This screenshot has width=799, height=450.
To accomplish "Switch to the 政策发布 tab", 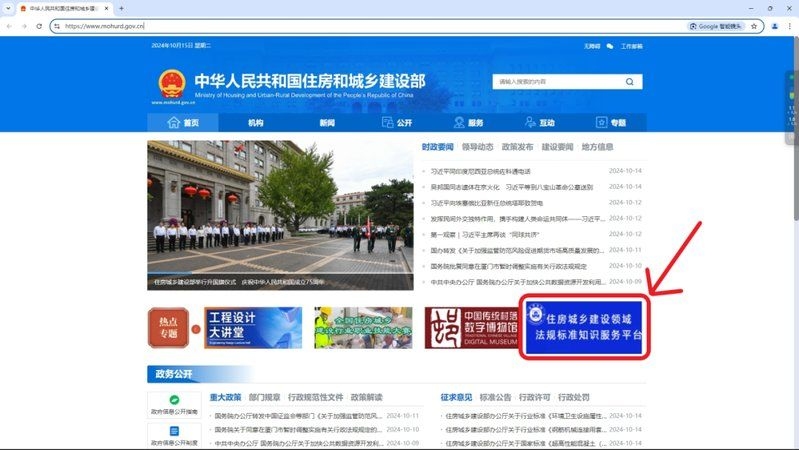I will pyautogui.click(x=517, y=147).
